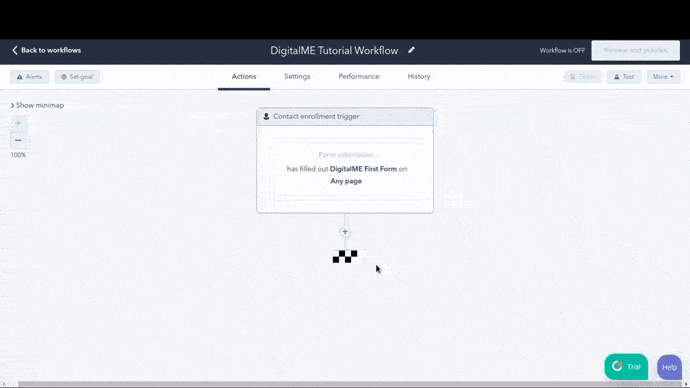Click the Any page text in trigger
The image size is (690, 388).
346,181
